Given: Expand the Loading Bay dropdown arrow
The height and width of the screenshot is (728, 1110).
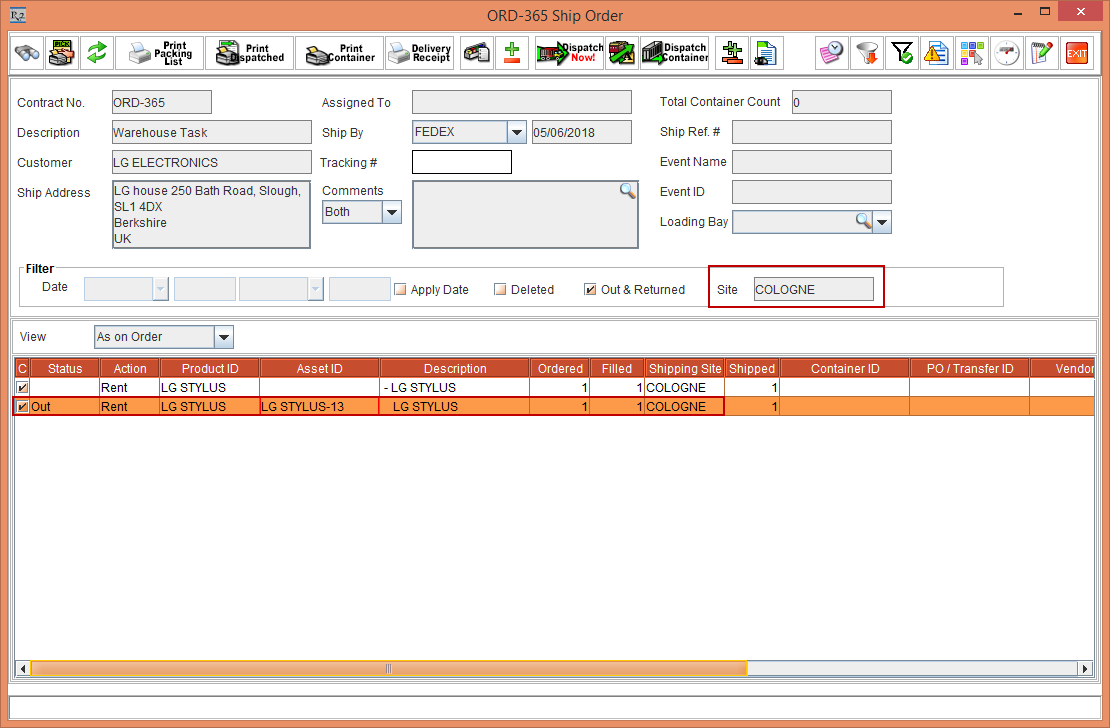Looking at the screenshot, I should click(883, 222).
